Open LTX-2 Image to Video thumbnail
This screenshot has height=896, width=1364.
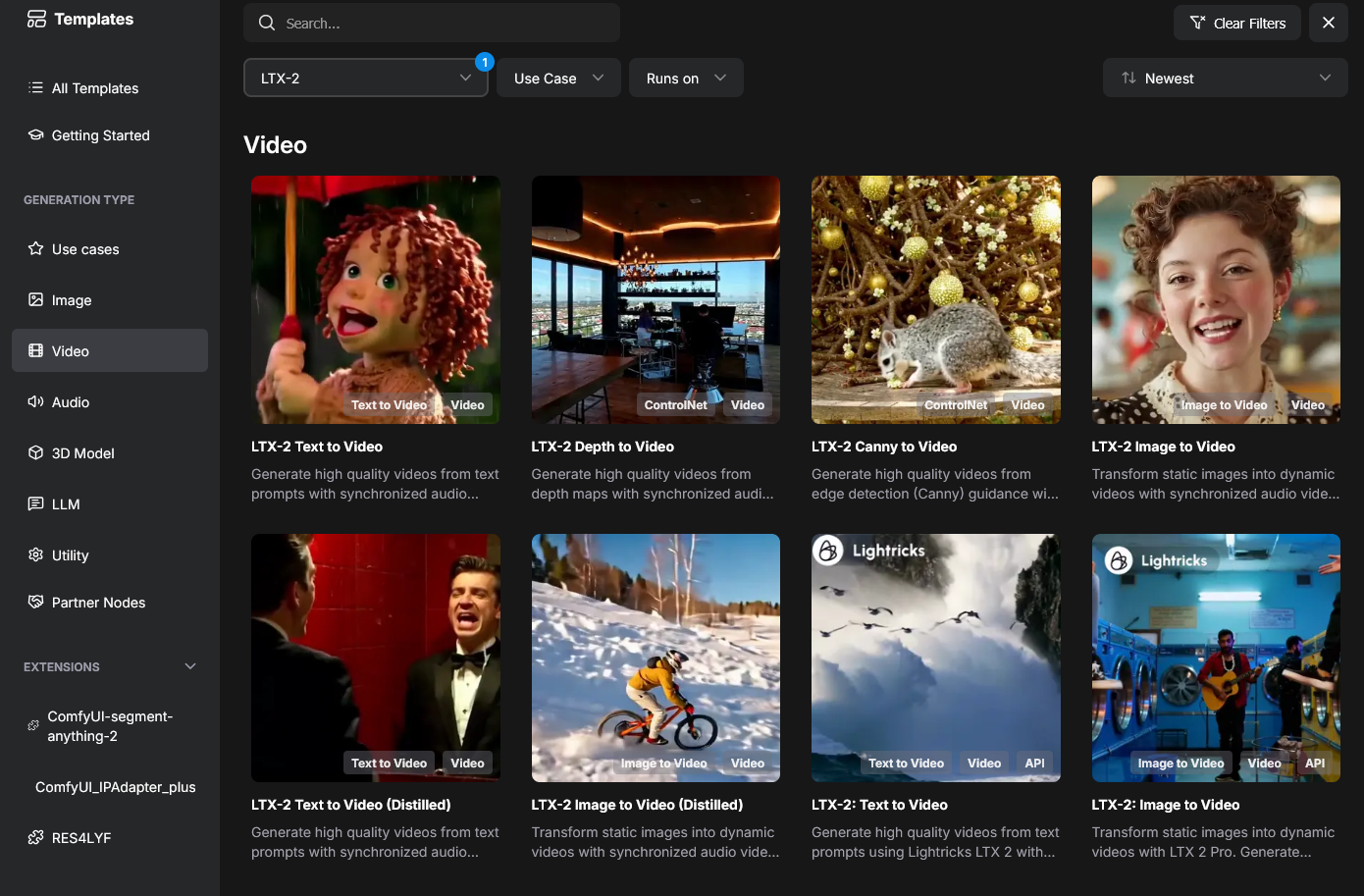click(1216, 299)
